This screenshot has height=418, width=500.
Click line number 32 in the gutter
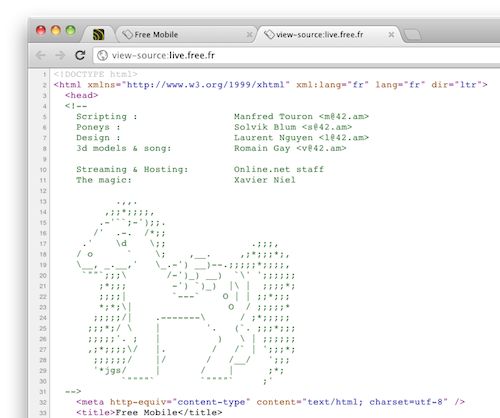click(43, 402)
